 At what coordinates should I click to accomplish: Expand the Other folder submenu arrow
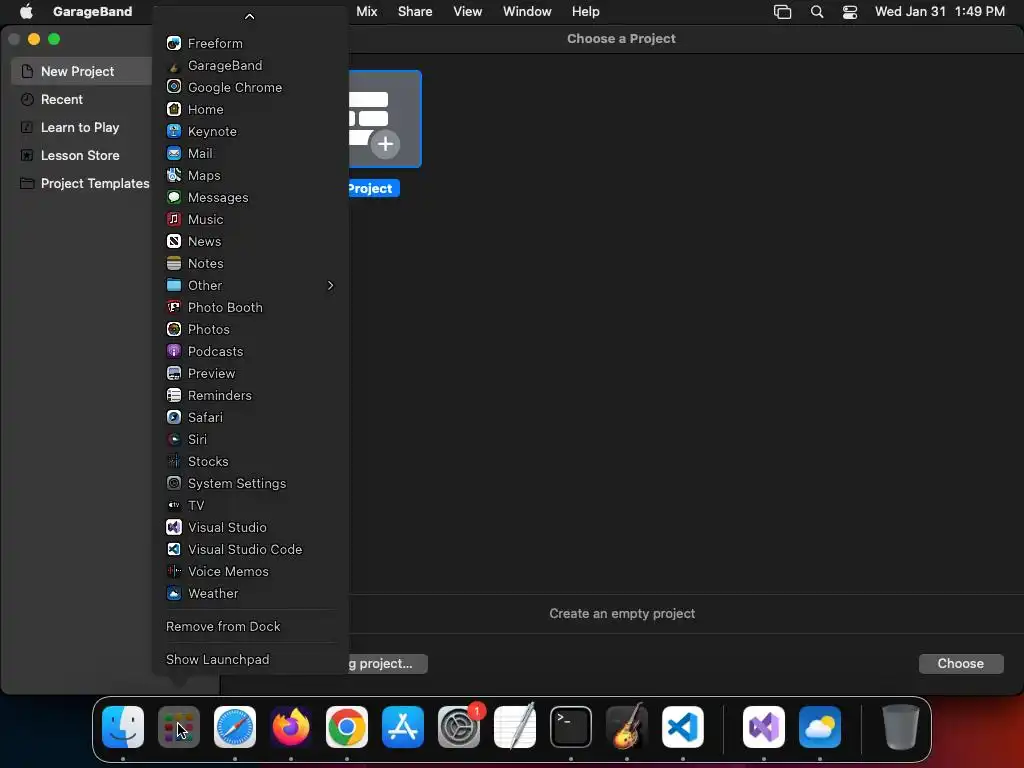(330, 285)
